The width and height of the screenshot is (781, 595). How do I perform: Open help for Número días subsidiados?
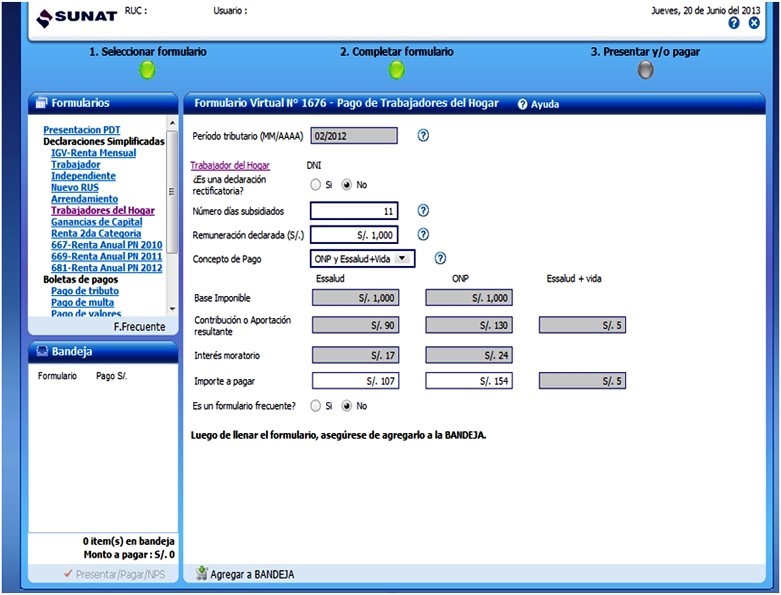[423, 211]
